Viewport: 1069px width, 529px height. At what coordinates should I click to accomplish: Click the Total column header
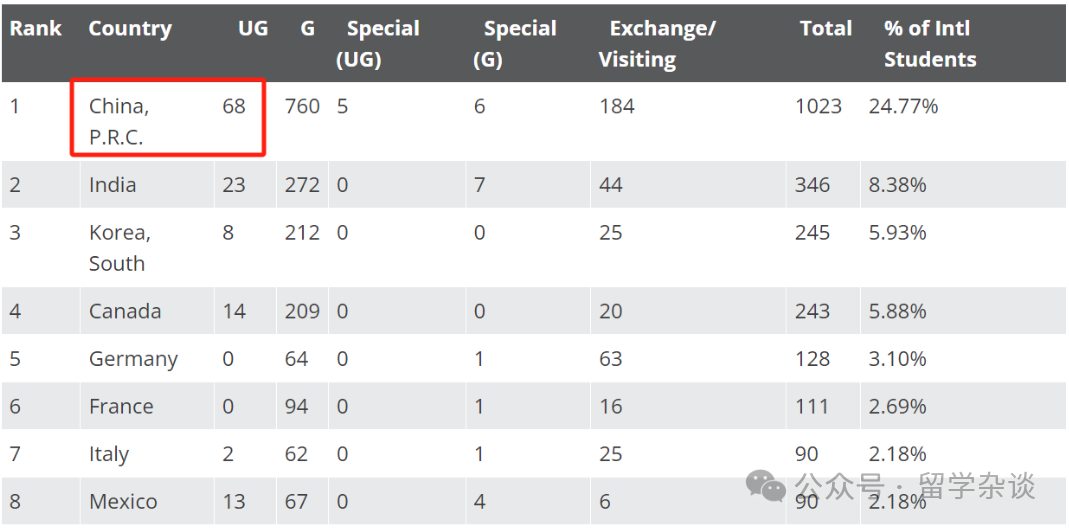pos(826,29)
